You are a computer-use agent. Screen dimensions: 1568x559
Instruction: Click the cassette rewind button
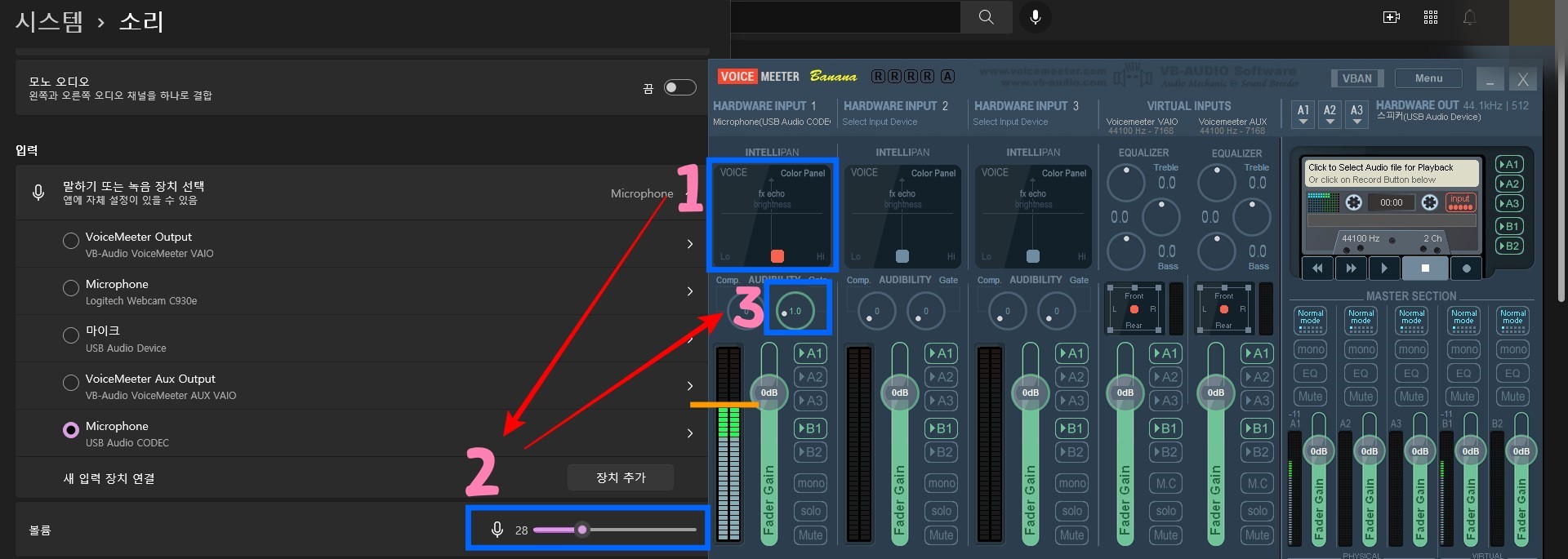(x=1316, y=268)
